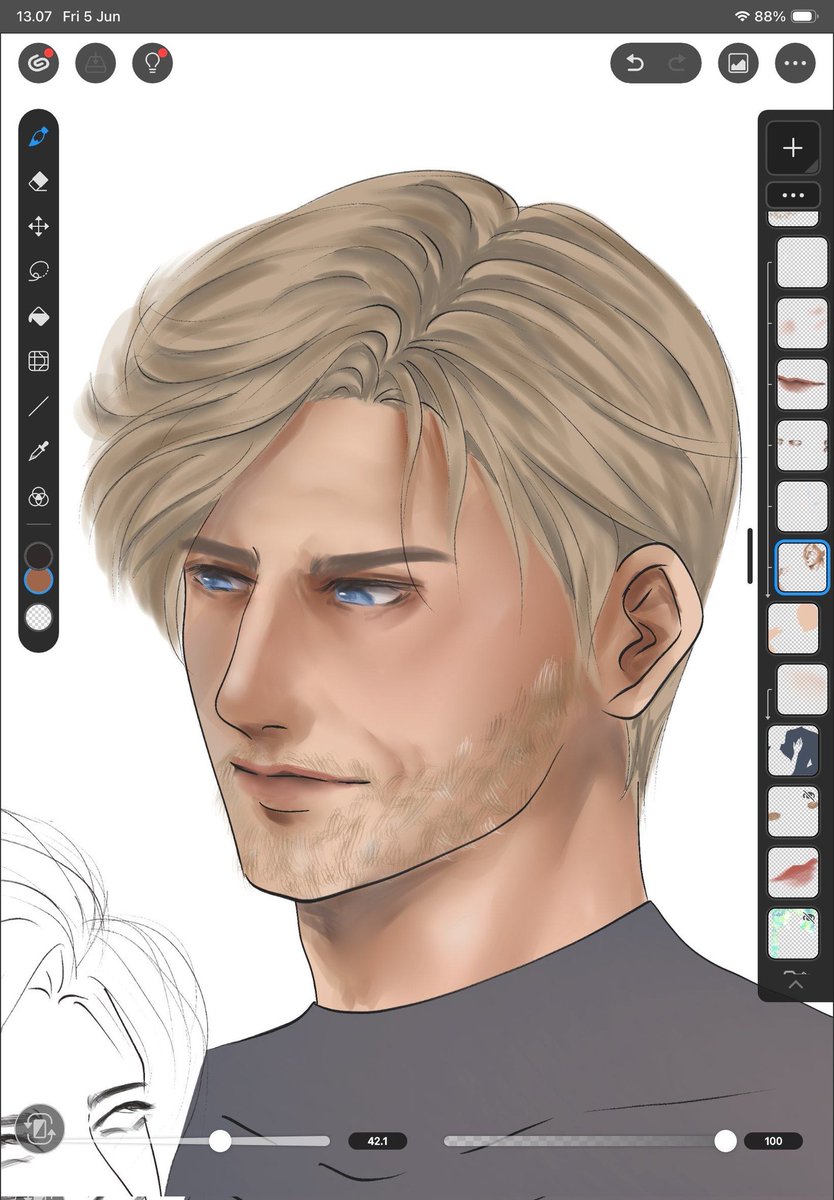Tap the Wi-Fi status icon
Viewport: 834px width, 1200px height.
click(742, 17)
